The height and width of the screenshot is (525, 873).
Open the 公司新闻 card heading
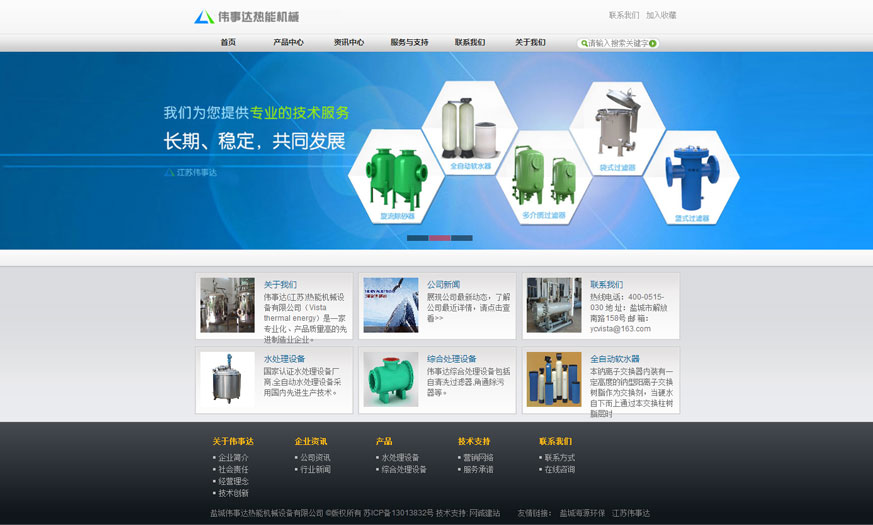(443, 284)
